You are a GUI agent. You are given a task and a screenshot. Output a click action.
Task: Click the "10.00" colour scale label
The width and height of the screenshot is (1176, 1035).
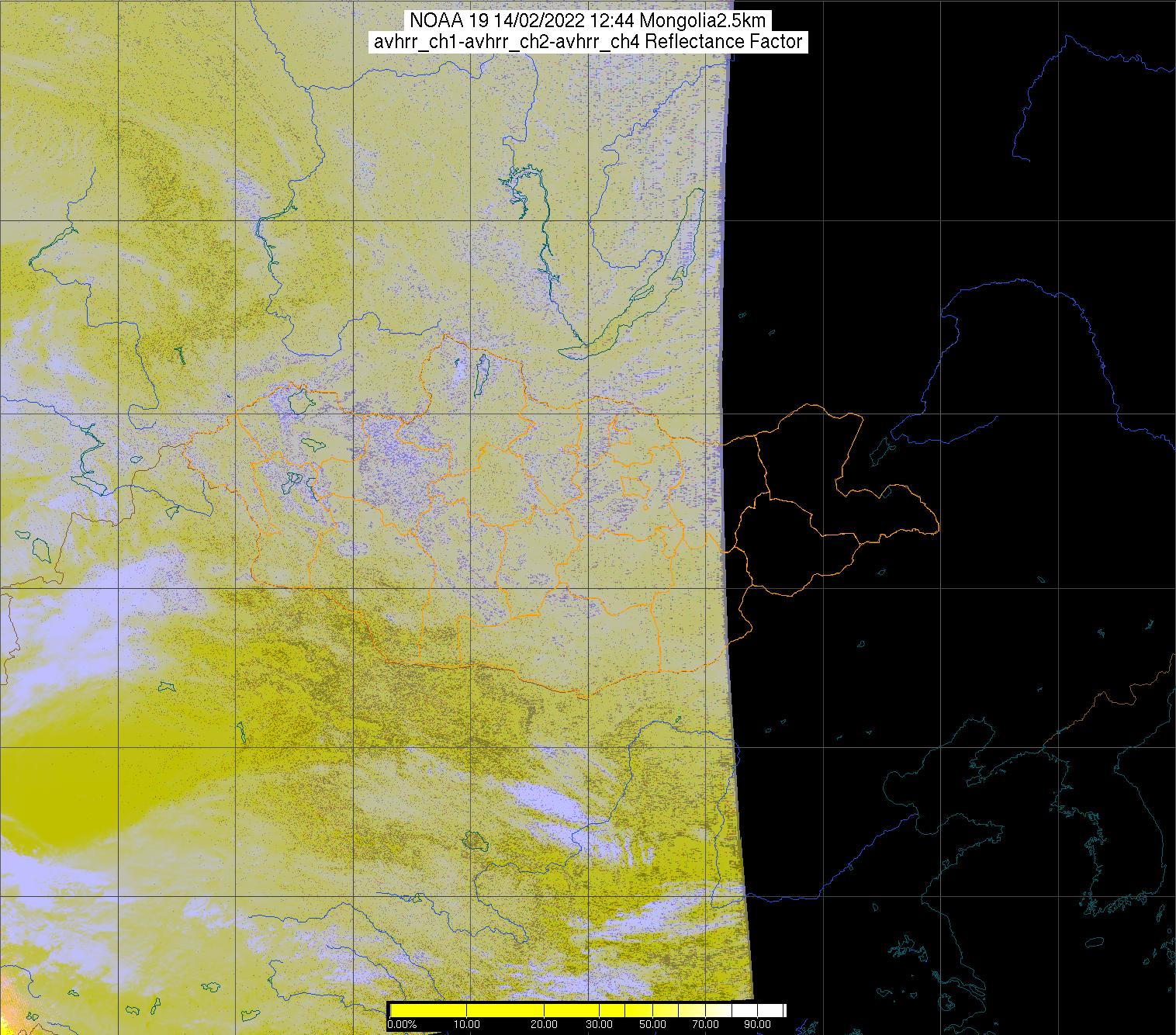tap(466, 1024)
